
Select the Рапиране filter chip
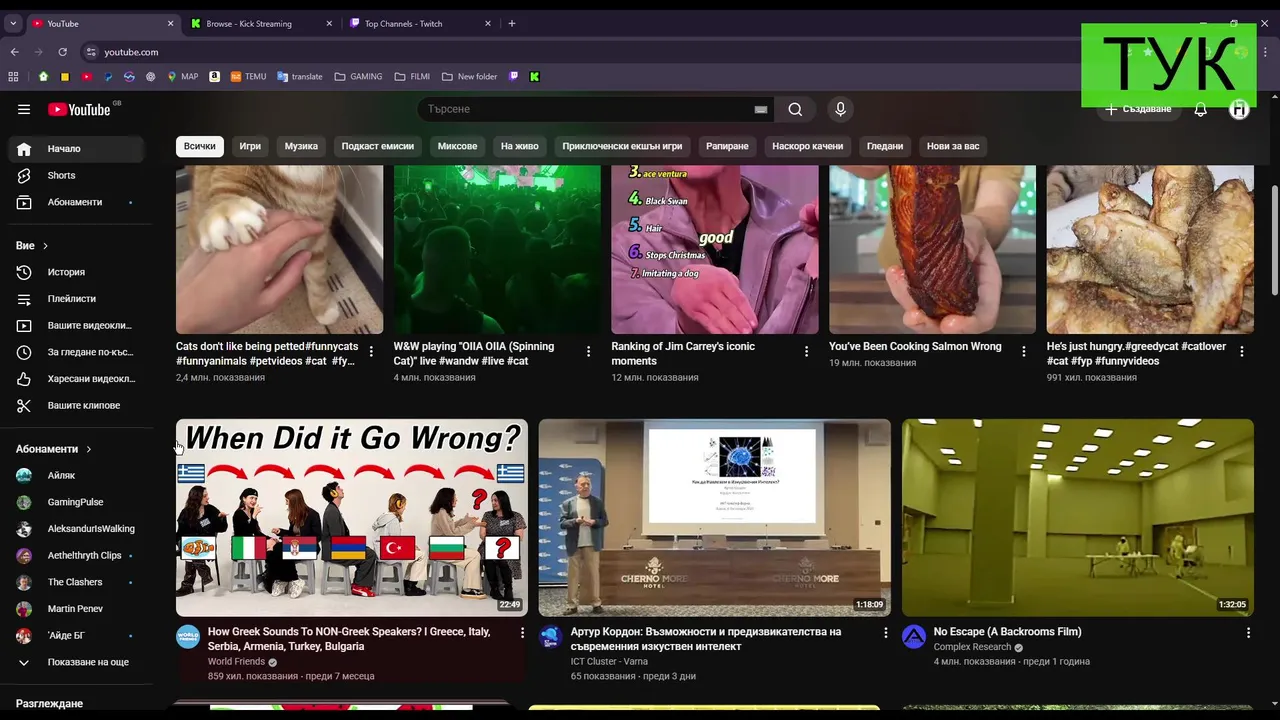(727, 146)
